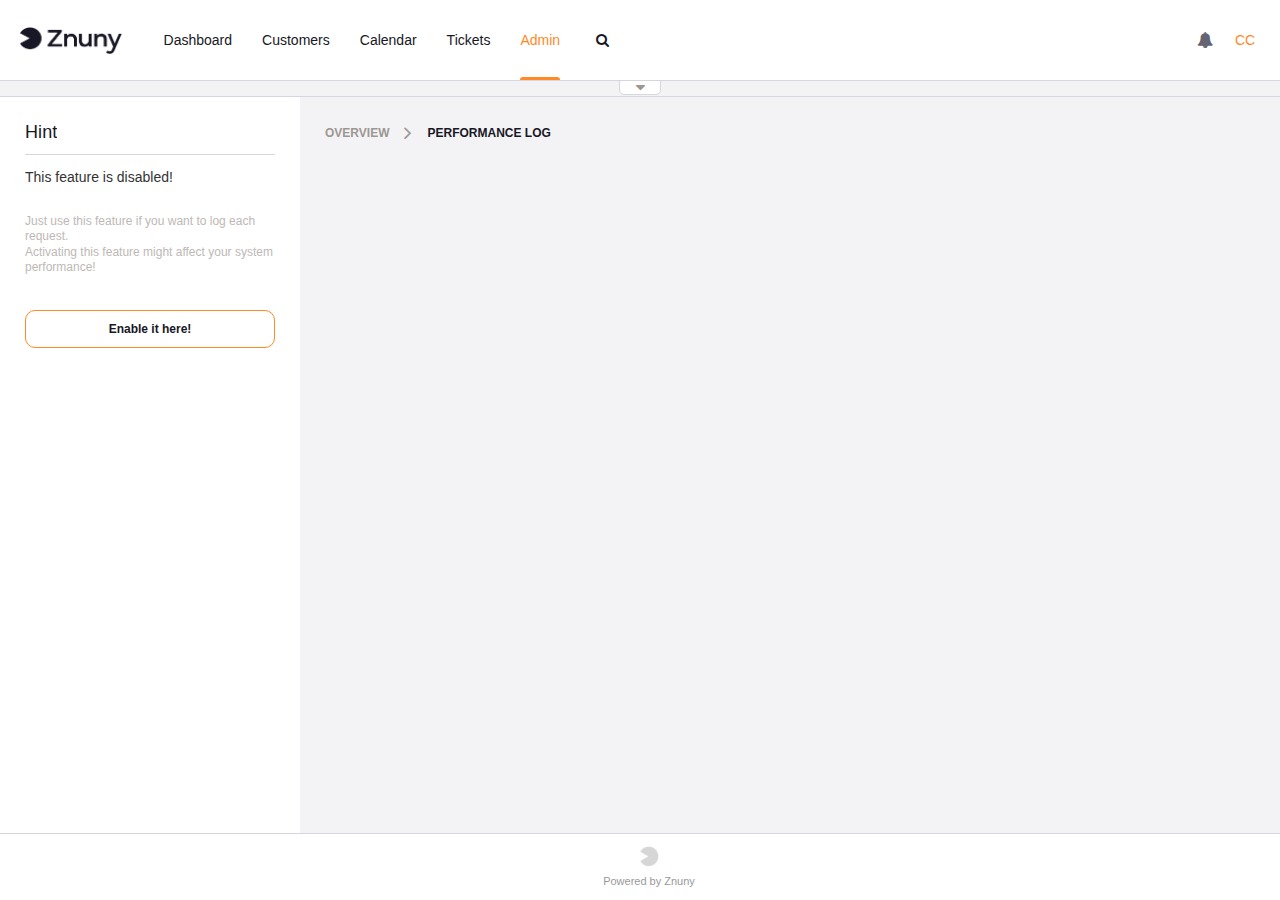Click the Znuny logo in header

tap(70, 40)
